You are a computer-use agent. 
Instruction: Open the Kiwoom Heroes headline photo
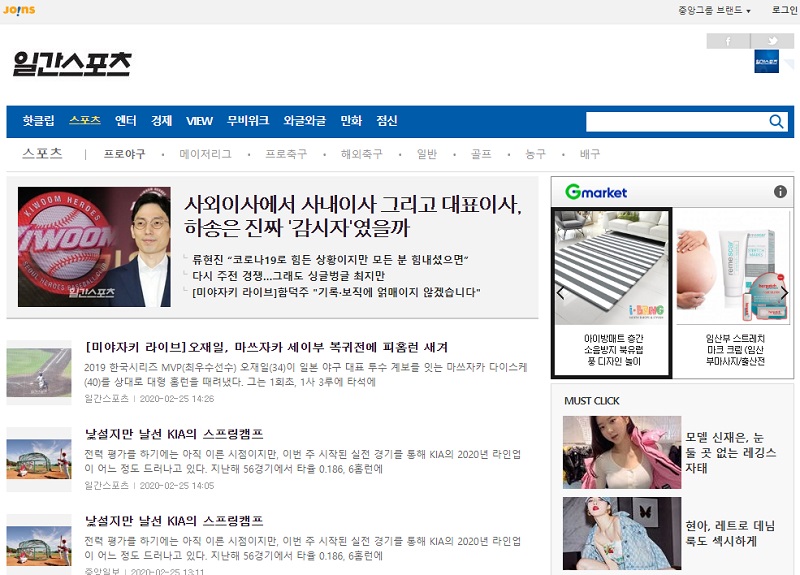point(94,247)
